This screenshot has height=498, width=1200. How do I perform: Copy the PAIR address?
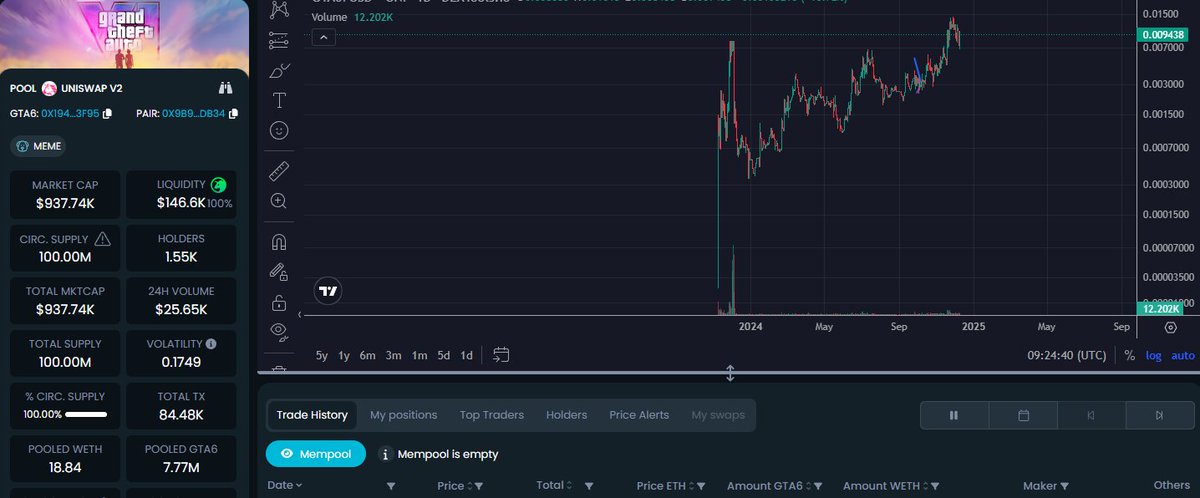coord(233,114)
